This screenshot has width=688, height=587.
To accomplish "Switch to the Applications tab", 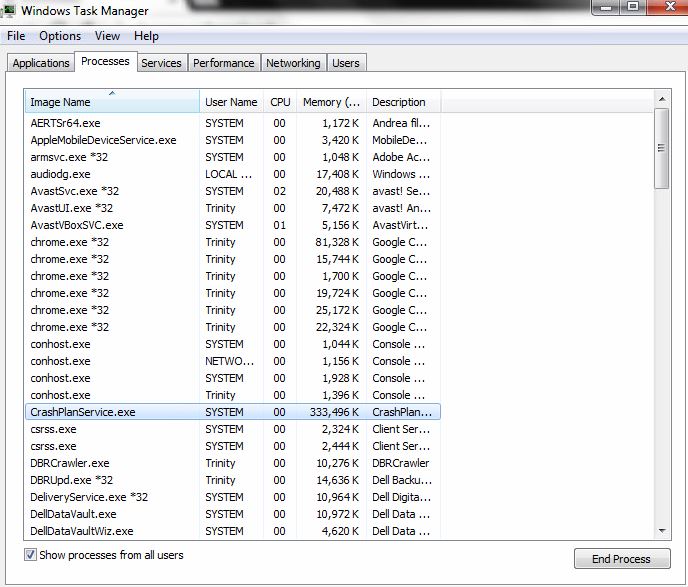I will (x=41, y=63).
